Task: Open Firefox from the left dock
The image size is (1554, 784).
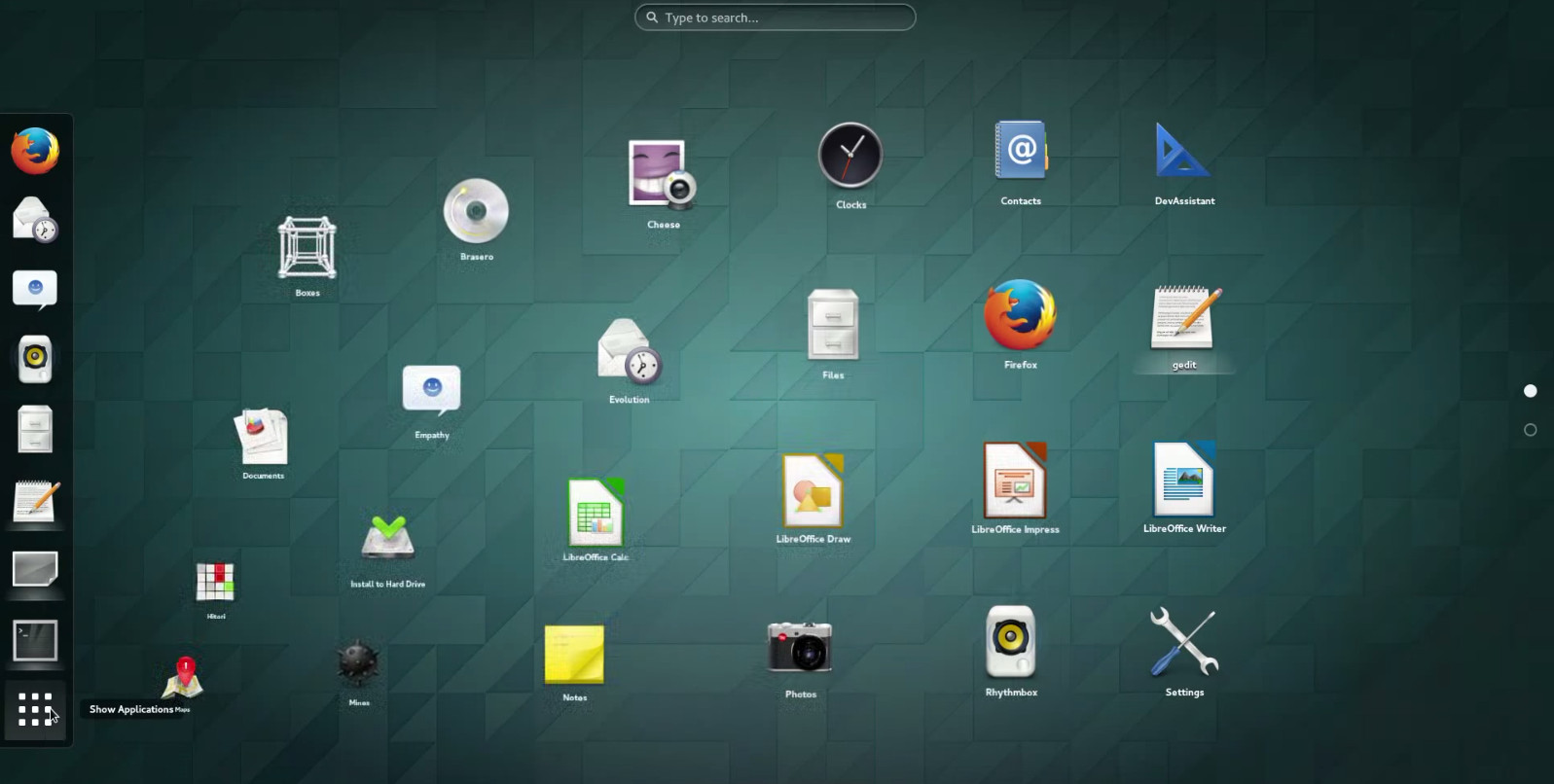Action: point(35,151)
